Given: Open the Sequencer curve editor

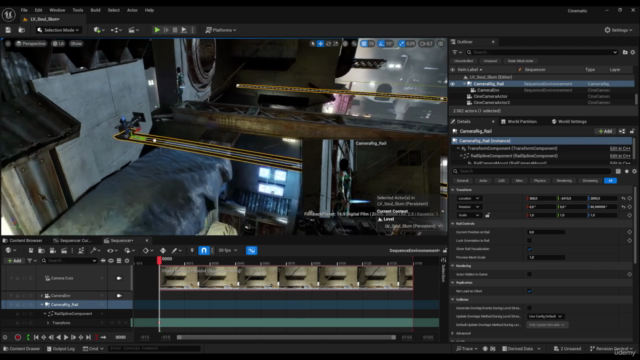Looking at the screenshot, I should [x=251, y=250].
